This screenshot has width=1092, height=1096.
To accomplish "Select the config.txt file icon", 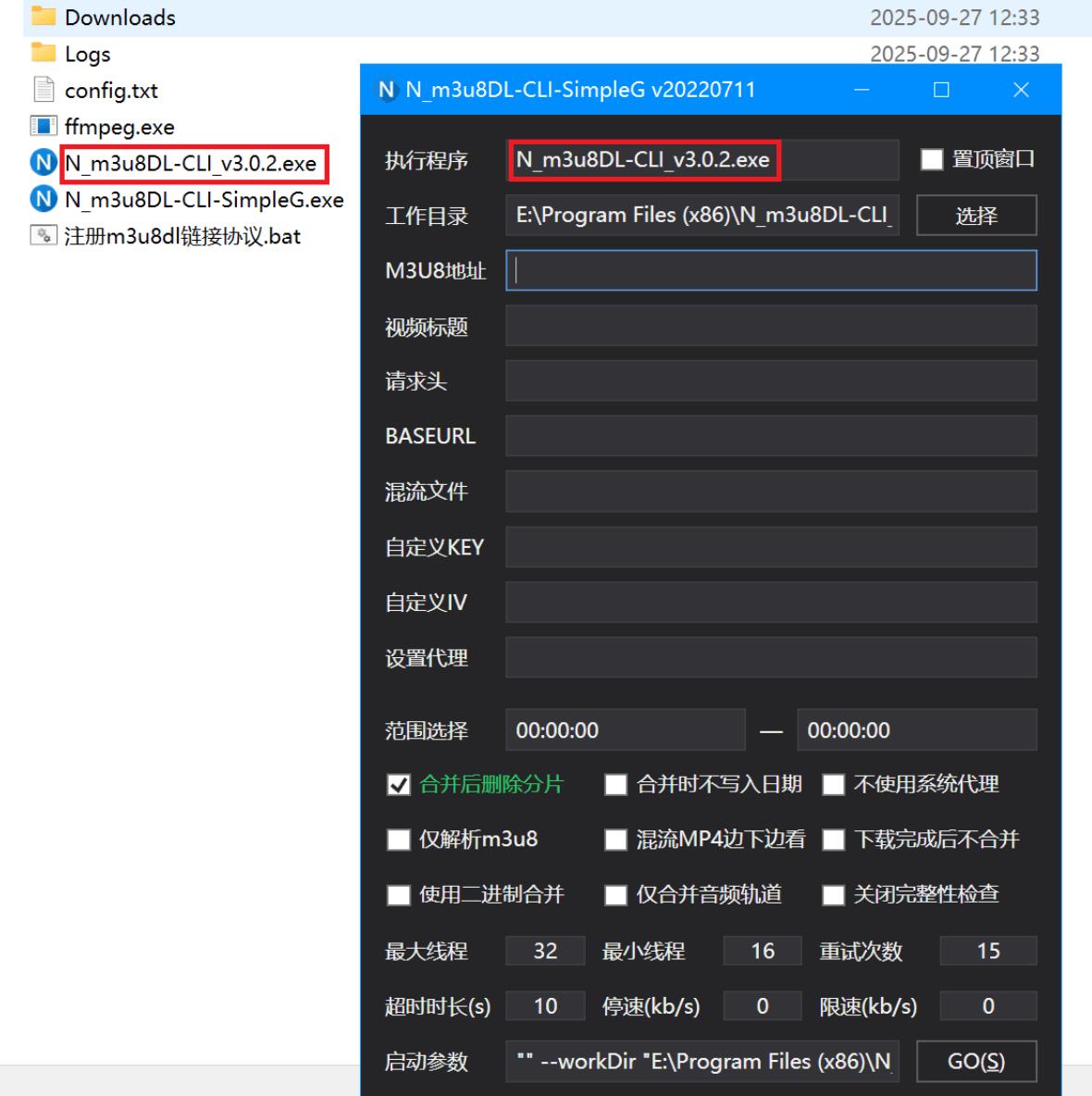I will [43, 90].
